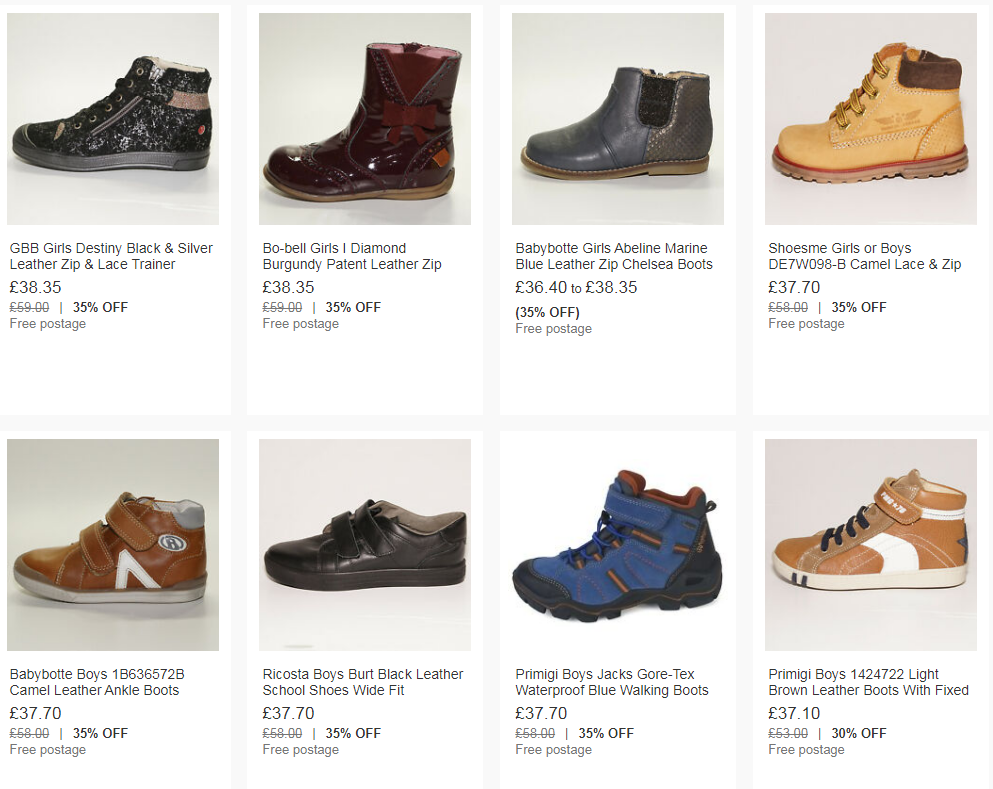Open the GBB Girls Destiny trainer image

coord(113,119)
